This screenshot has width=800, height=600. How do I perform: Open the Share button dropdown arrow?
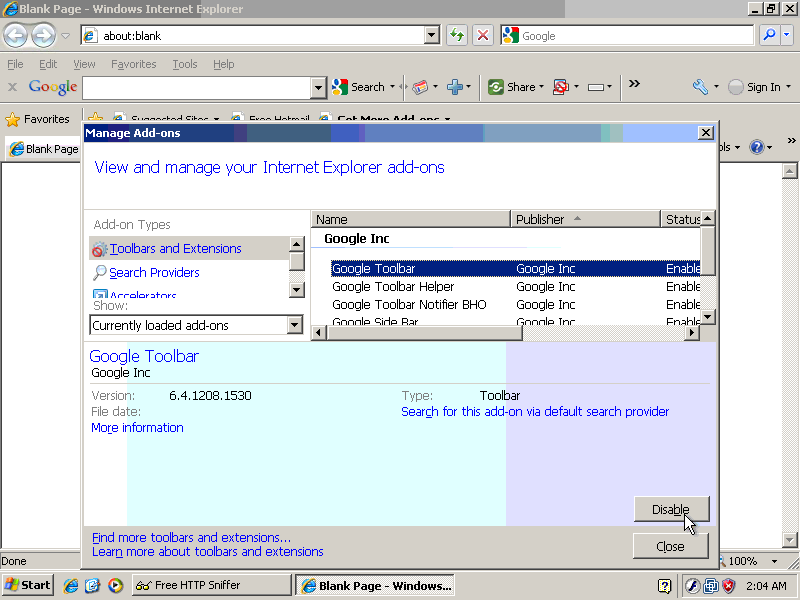click(541, 87)
